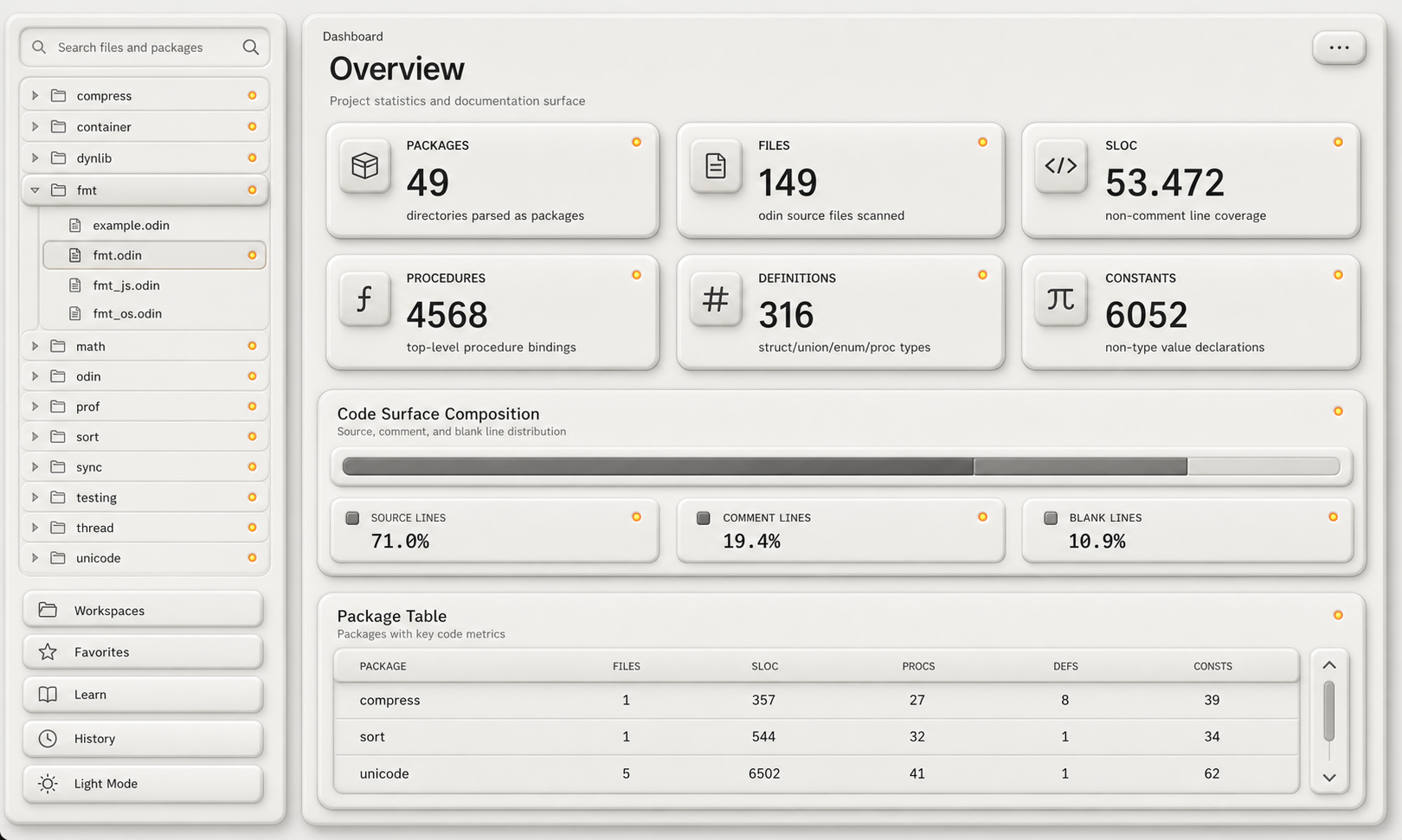Sort table by SLOC column header
This screenshot has height=840, width=1402.
(764, 666)
